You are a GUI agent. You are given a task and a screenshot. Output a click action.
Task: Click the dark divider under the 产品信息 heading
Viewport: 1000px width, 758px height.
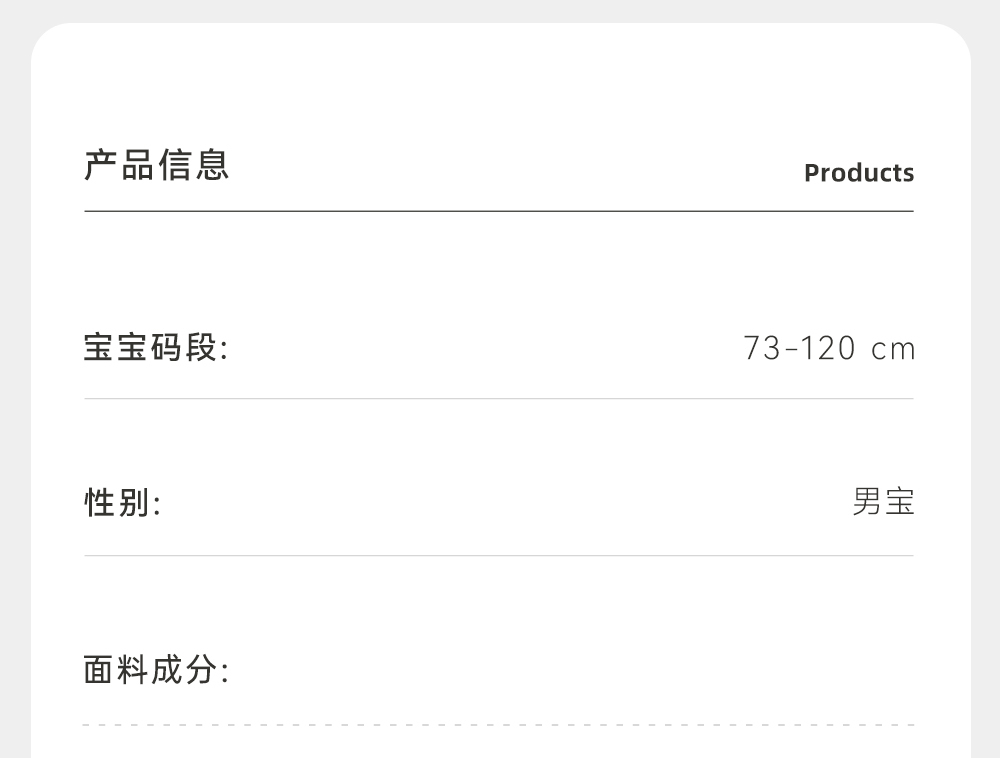pyautogui.click(x=498, y=212)
